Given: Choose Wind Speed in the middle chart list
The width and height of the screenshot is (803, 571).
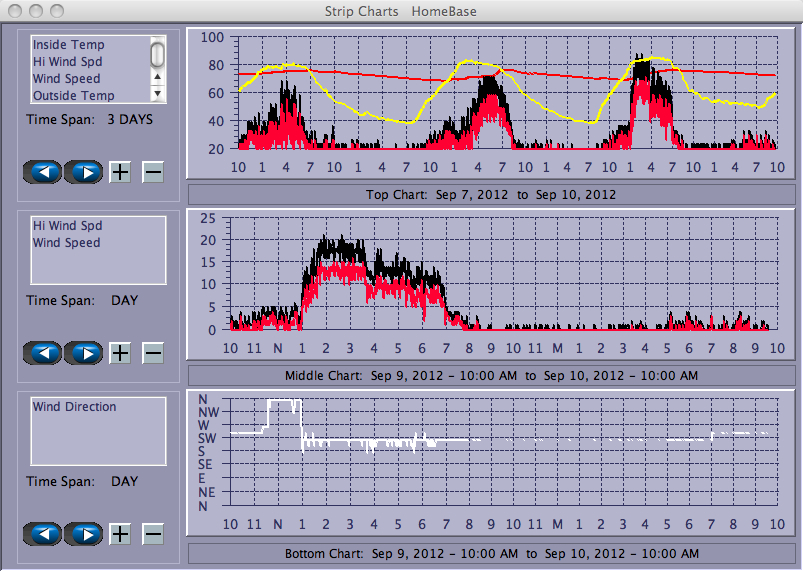Looking at the screenshot, I should click(66, 243).
